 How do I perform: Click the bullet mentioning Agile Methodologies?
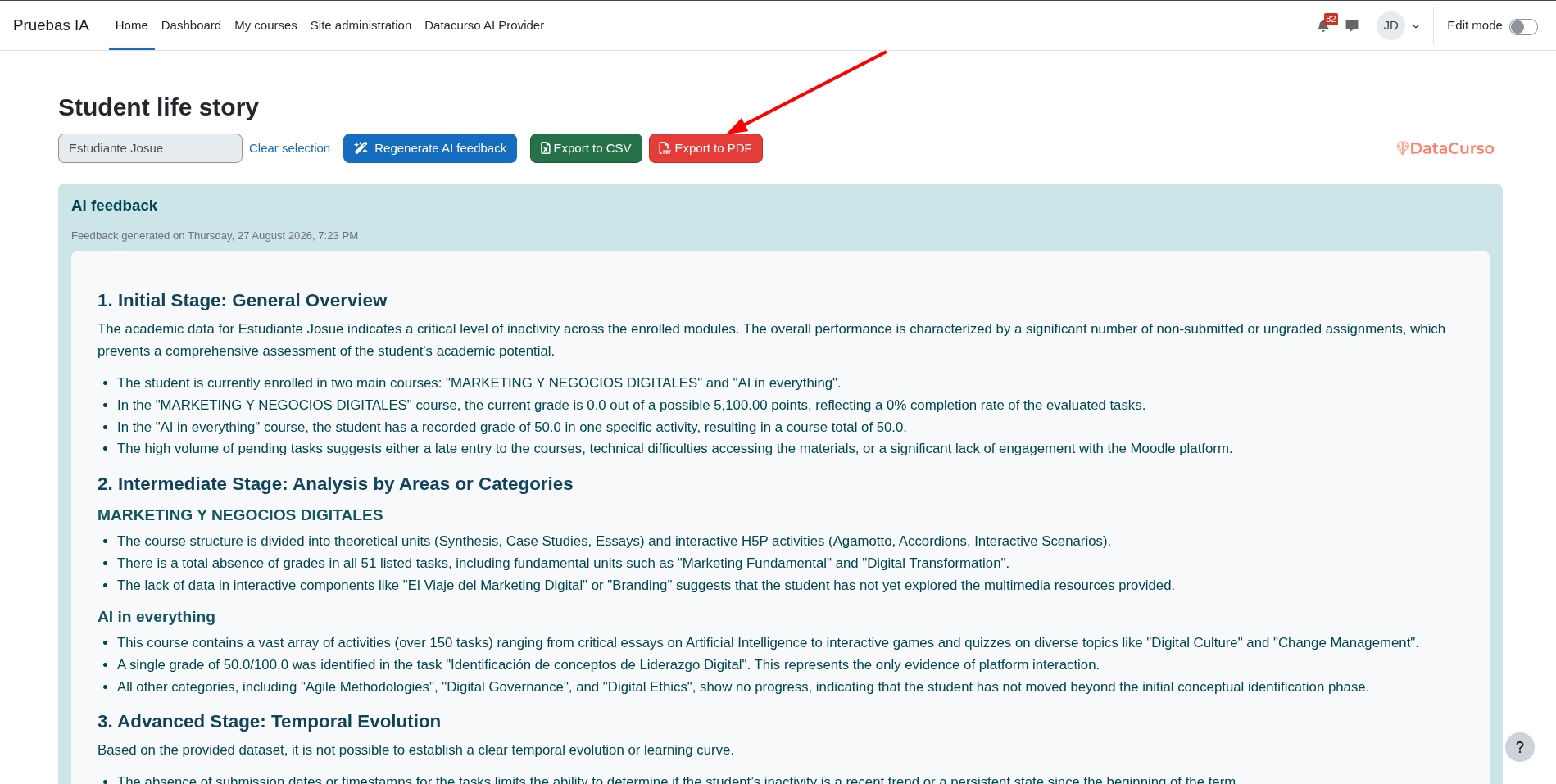pyautogui.click(x=743, y=687)
